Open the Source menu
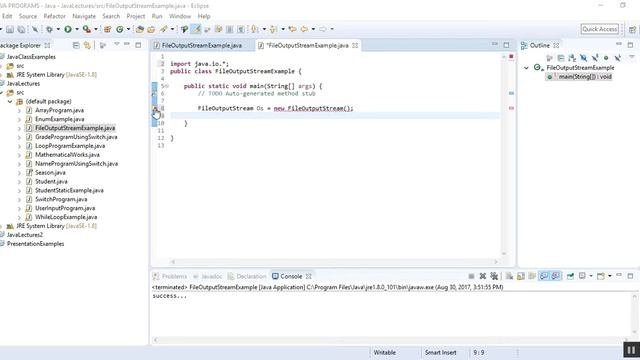Viewport: 640px width, 360px height. [28, 16]
